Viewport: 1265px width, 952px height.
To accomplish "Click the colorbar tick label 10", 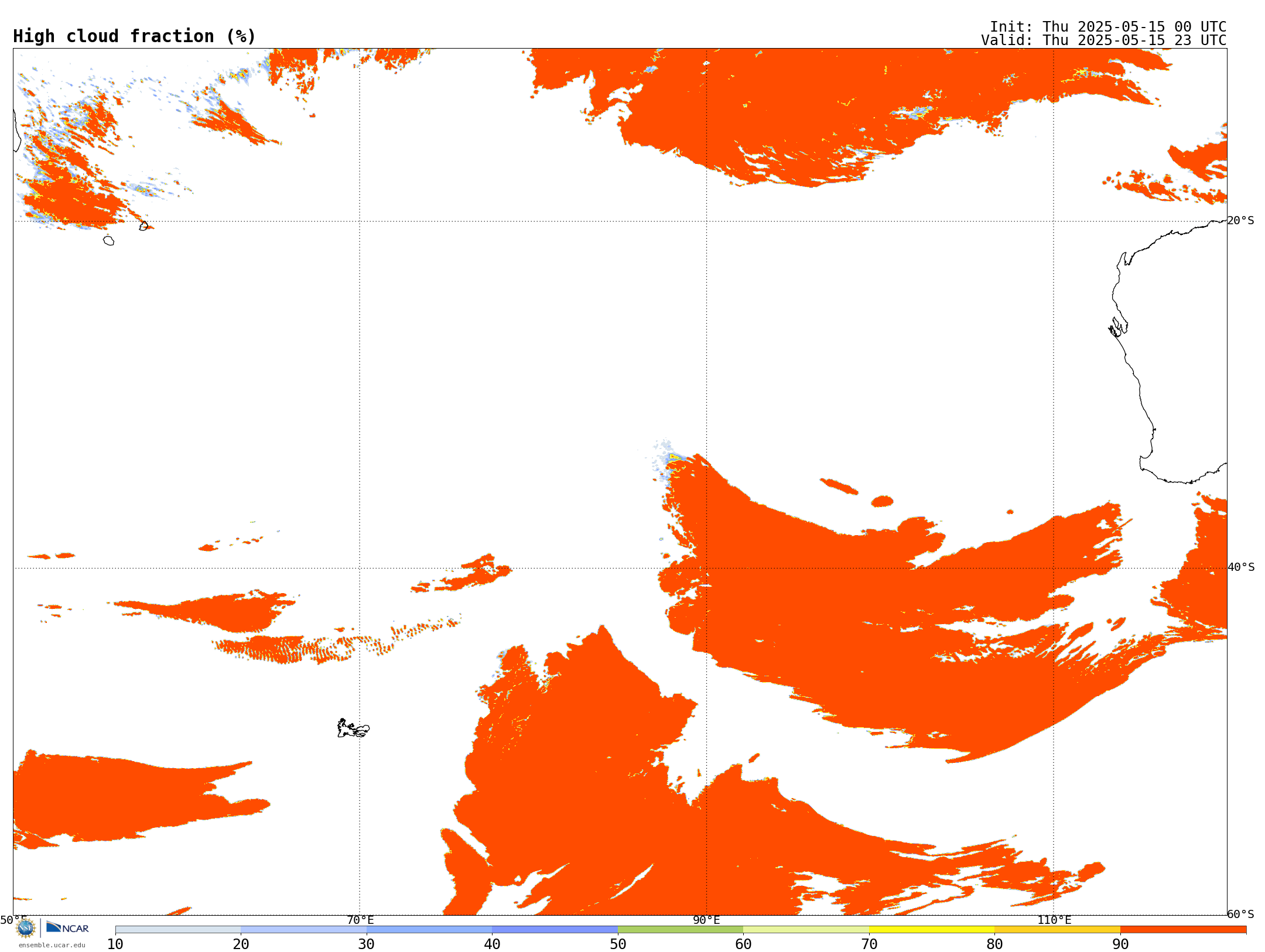I will (115, 944).
